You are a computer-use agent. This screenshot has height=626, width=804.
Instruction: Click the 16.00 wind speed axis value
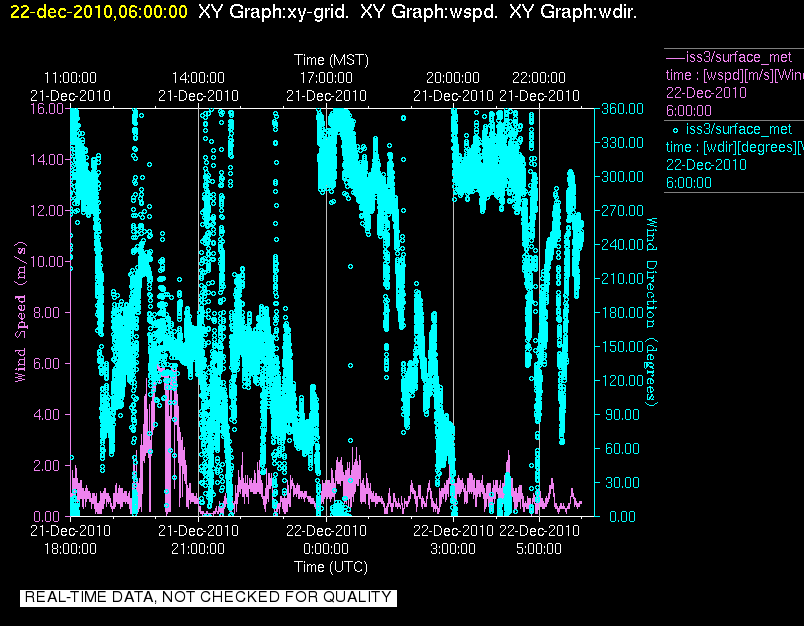[x=47, y=109]
